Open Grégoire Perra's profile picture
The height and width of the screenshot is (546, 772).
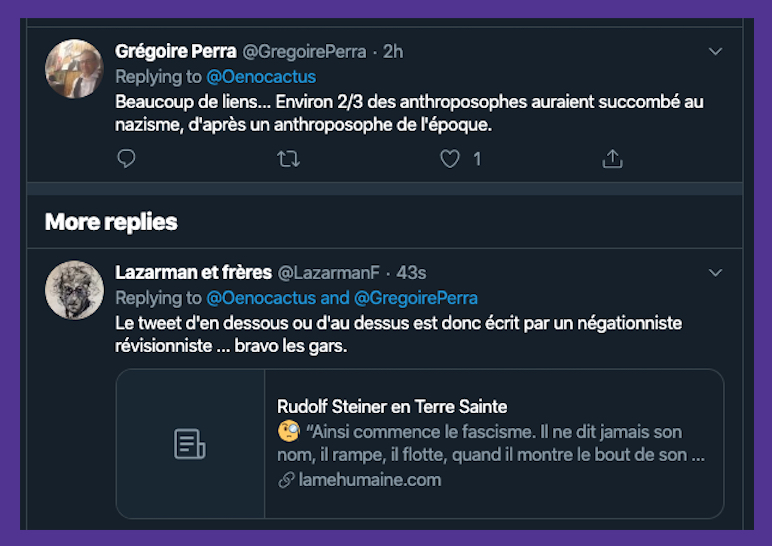click(75, 69)
